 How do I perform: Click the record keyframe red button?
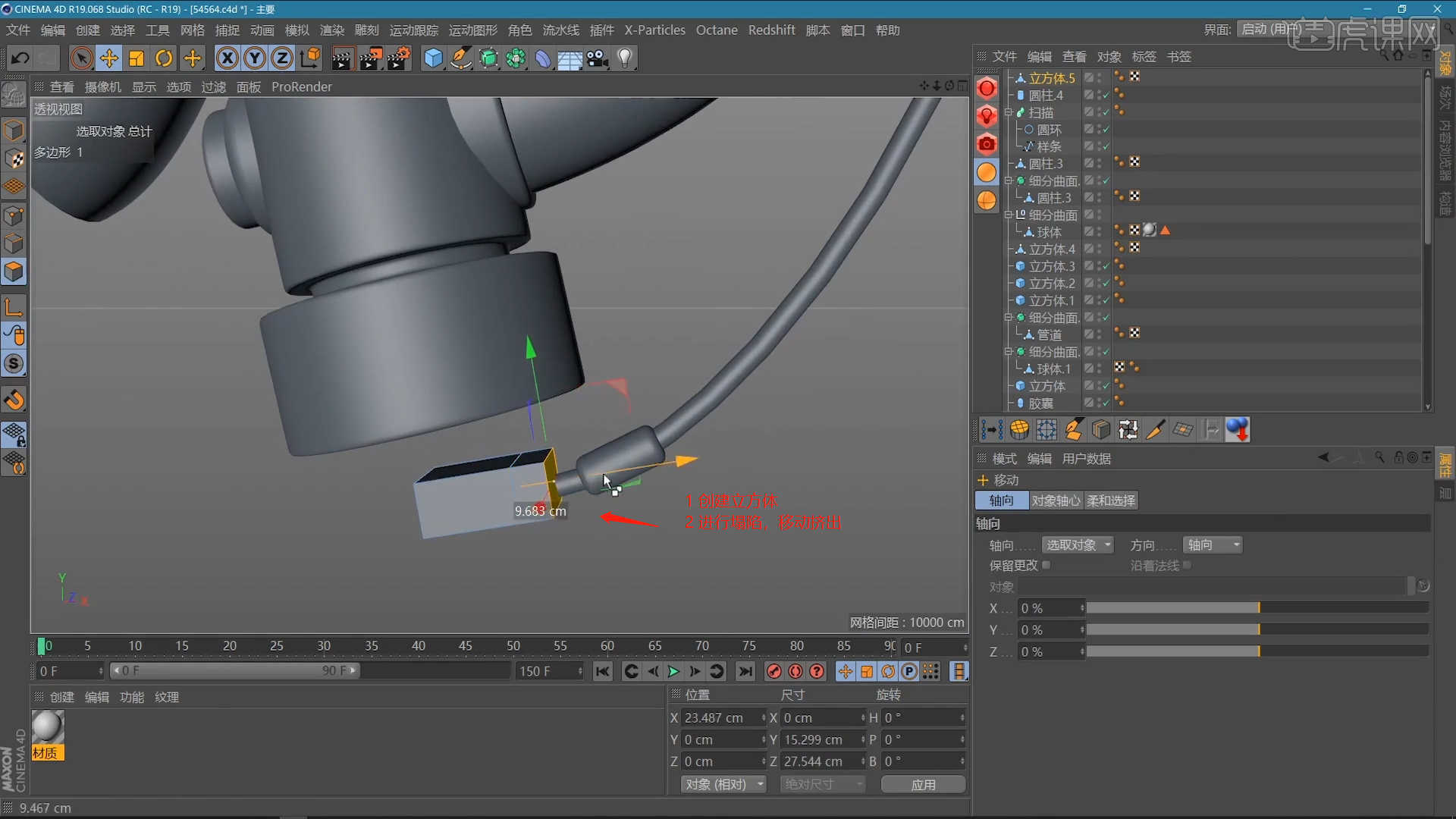tap(773, 671)
